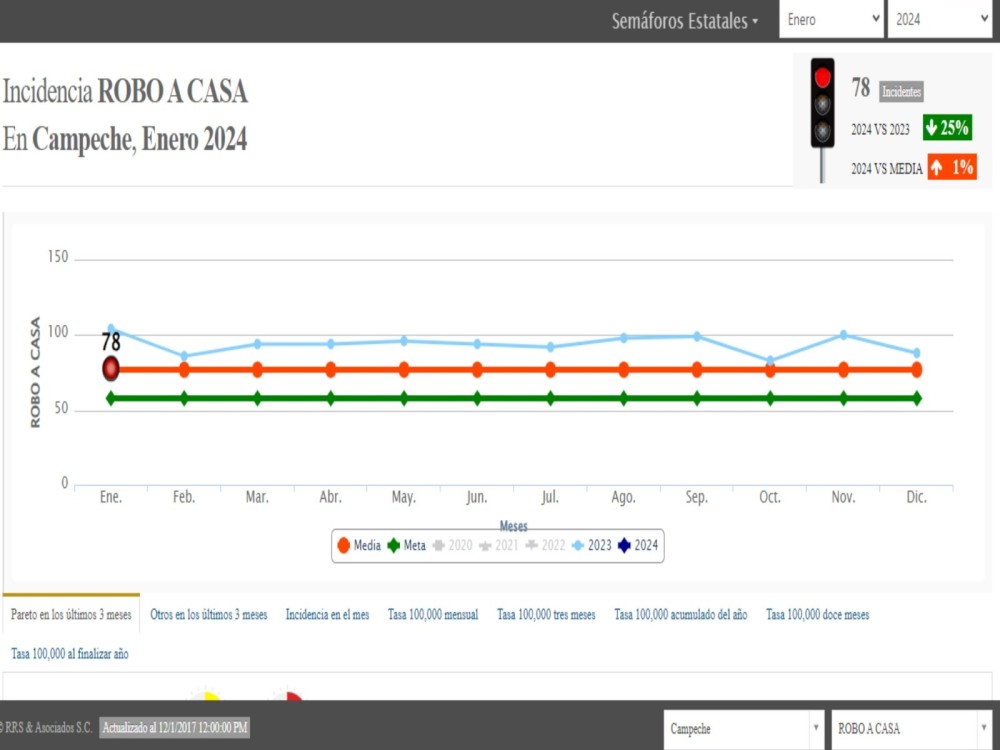1000x750 pixels.
Task: Hide the 2023 series in legend
Action: coord(592,546)
